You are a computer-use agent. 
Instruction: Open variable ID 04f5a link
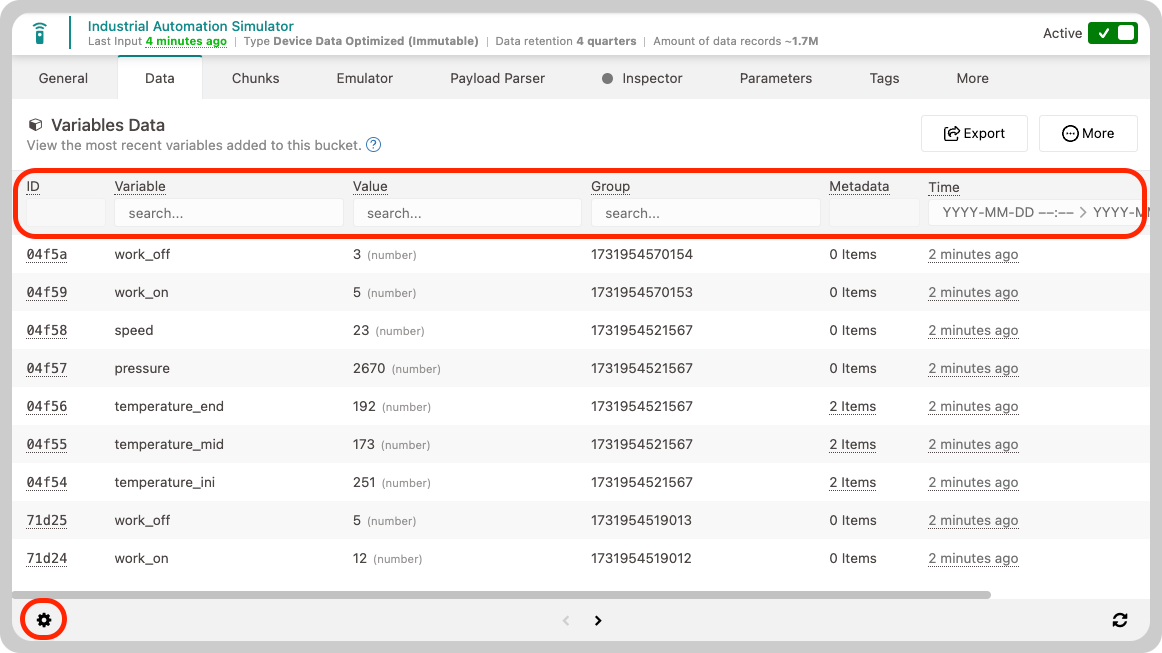(47, 254)
